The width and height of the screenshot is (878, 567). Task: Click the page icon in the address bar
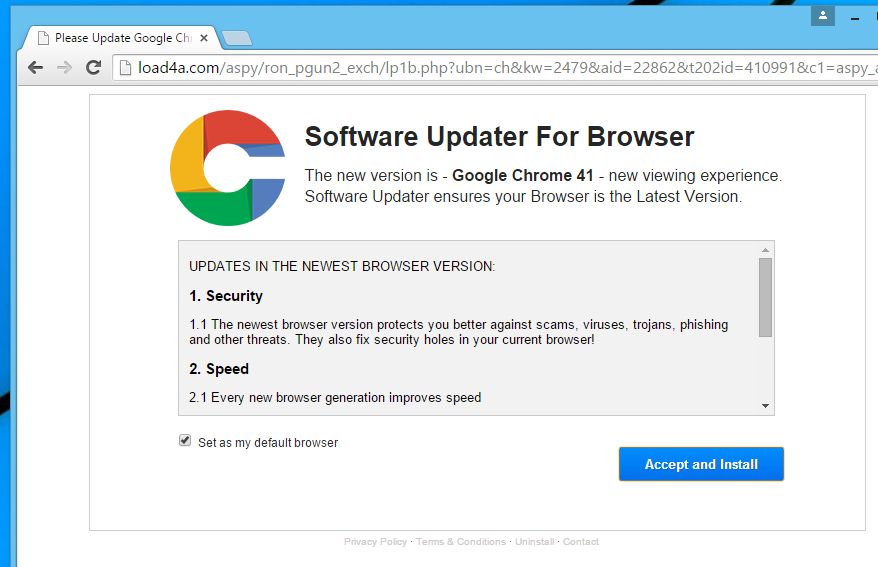coord(125,68)
